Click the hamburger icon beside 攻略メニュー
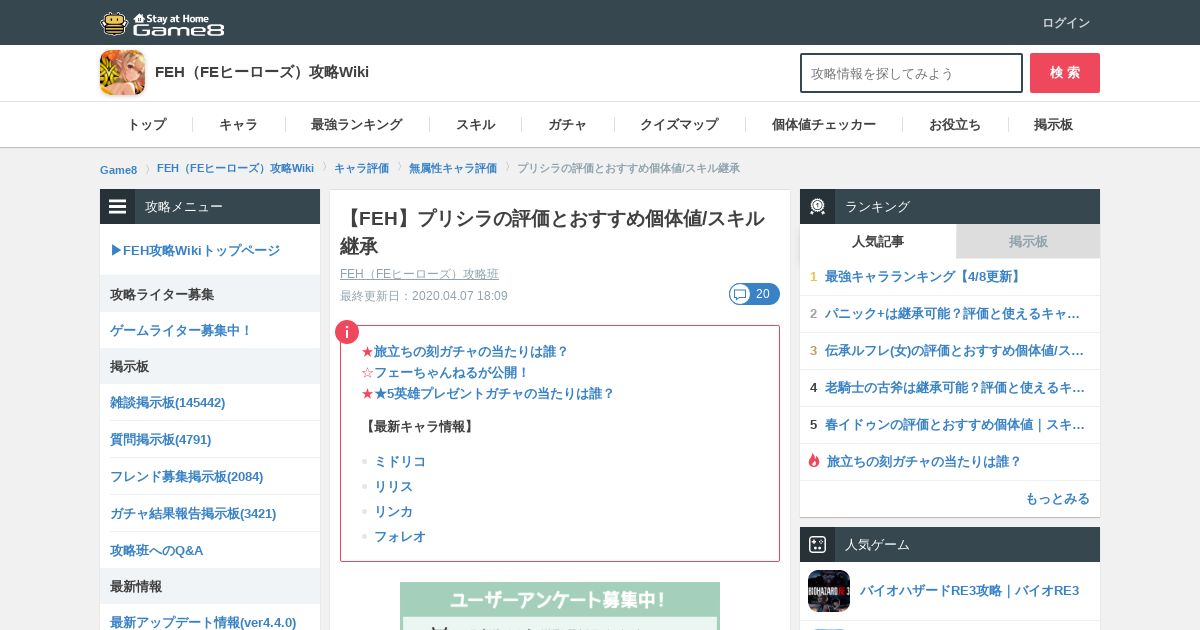Screen dimensions: 1200x630 (x=118, y=207)
